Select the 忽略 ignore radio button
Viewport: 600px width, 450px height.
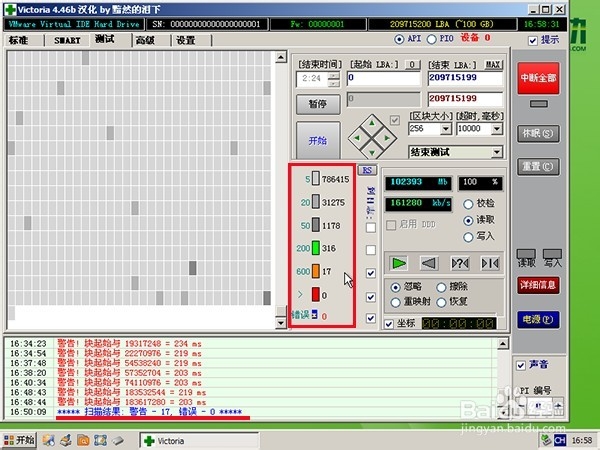point(396,287)
